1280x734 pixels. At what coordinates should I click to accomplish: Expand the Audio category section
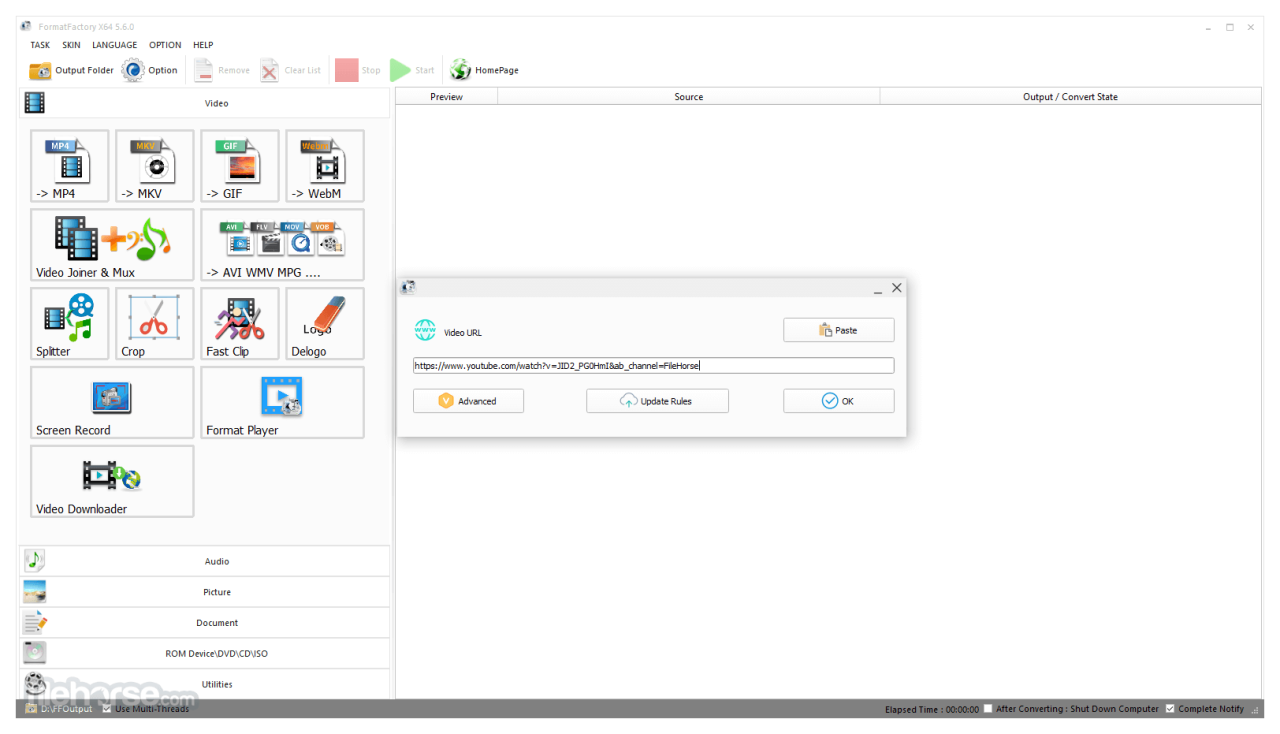pyautogui.click(x=217, y=561)
